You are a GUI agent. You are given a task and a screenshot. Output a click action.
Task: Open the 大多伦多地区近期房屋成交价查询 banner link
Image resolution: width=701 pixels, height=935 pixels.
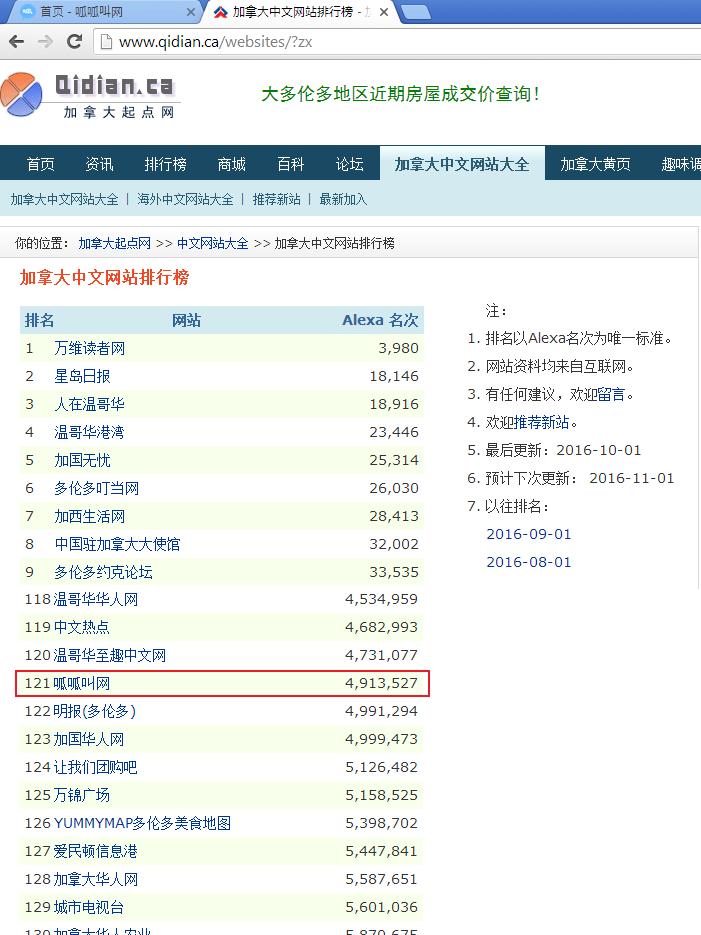click(400, 94)
